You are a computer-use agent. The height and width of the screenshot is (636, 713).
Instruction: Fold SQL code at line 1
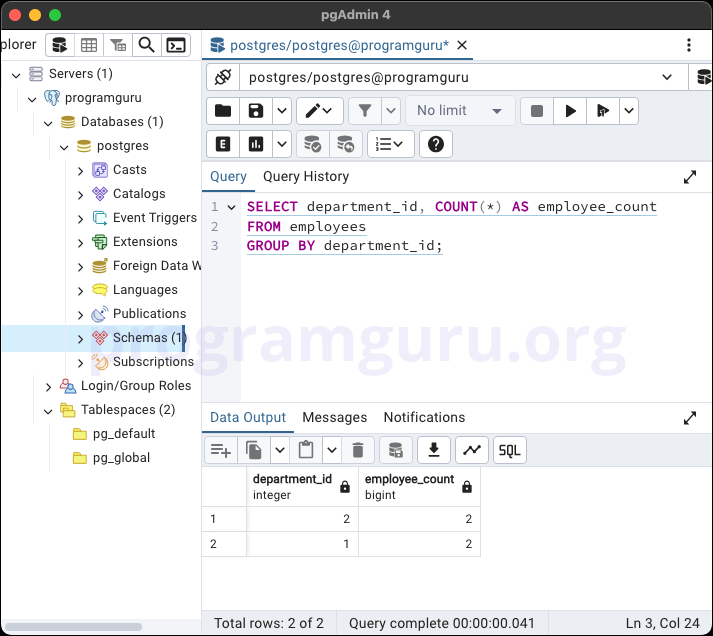pos(231,207)
